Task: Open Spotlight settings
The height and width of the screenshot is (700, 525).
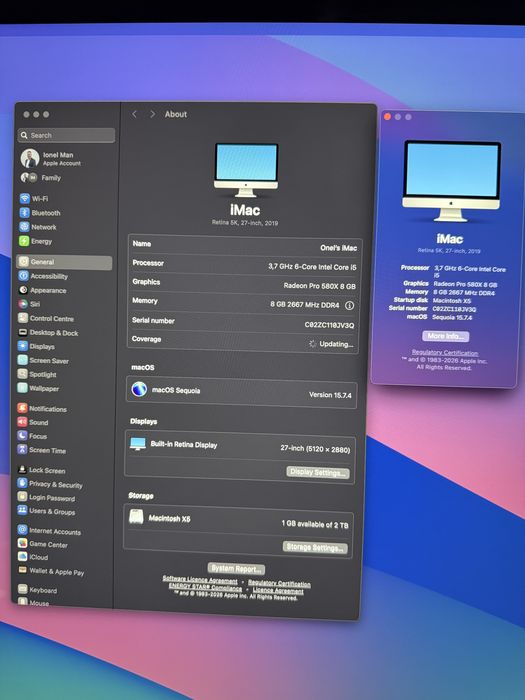Action: 38,374
